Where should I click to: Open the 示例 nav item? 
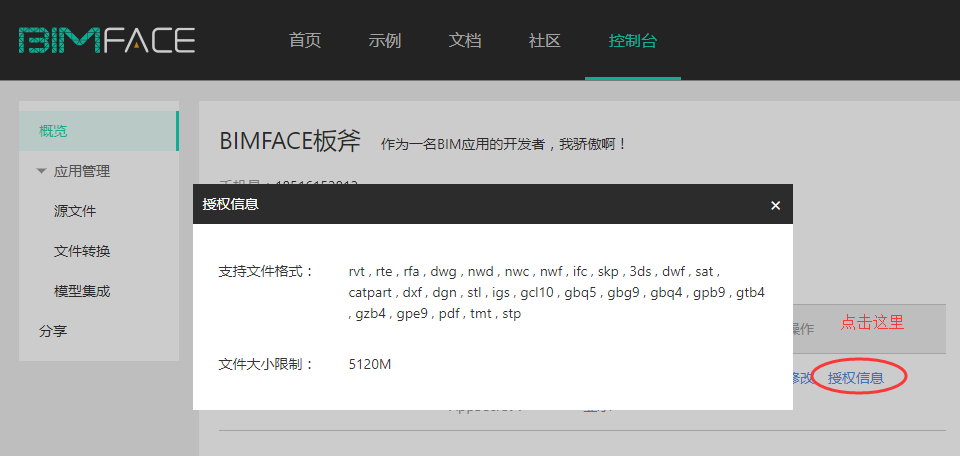384,40
